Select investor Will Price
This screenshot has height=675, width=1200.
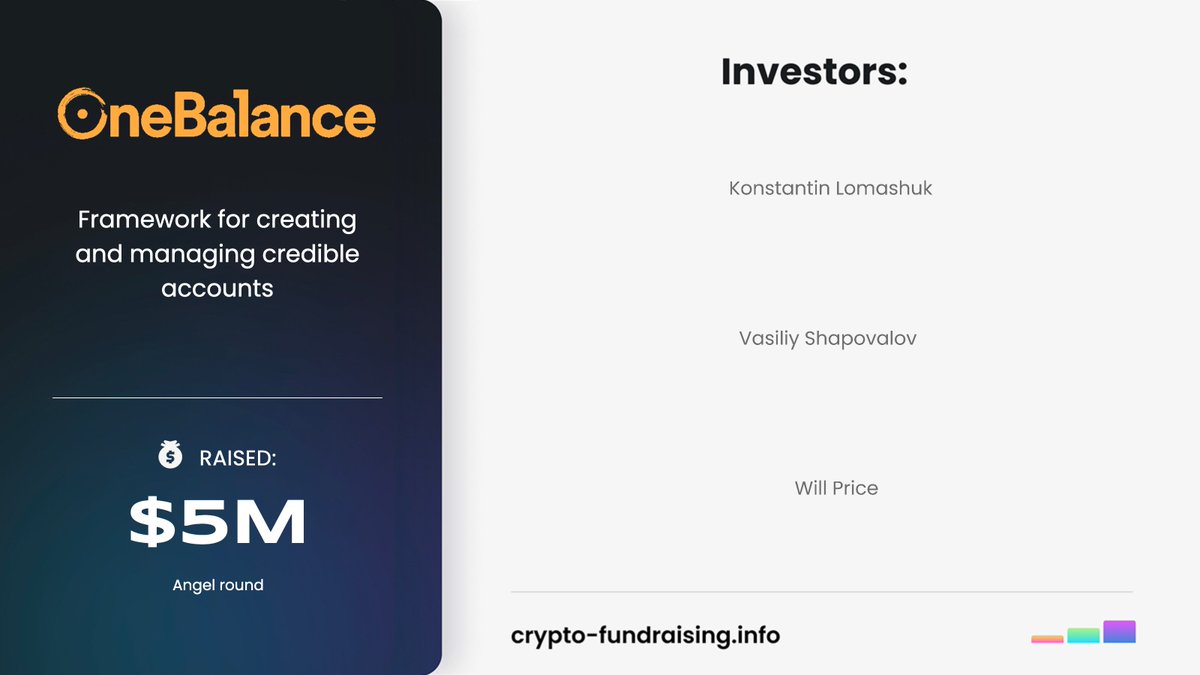point(836,488)
